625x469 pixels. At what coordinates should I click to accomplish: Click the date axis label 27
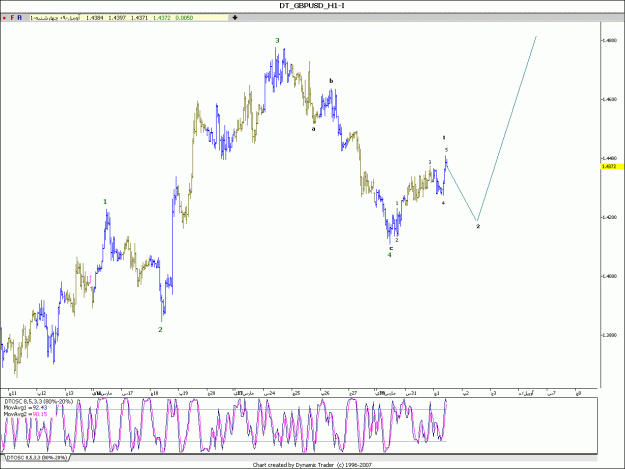click(x=353, y=393)
